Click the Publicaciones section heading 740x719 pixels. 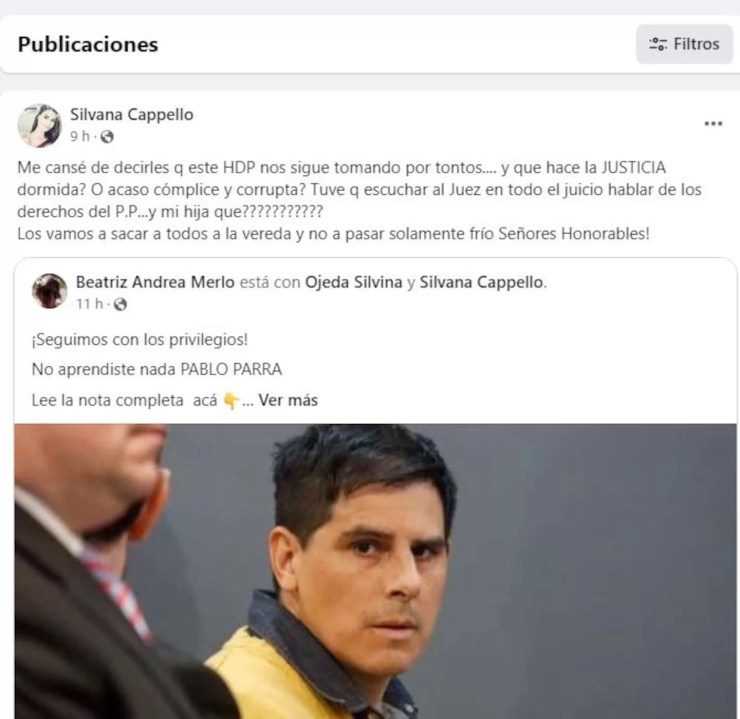point(88,44)
